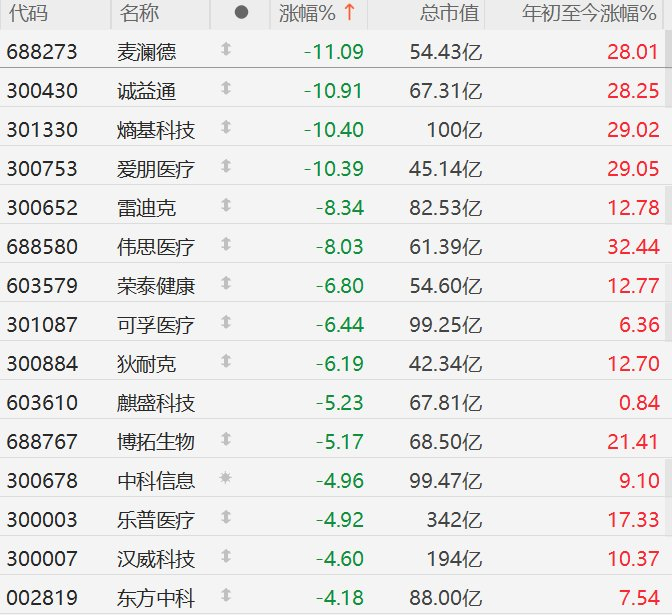Select stock name 雷迪克
Viewport: 672px width, 615px height.
click(147, 208)
